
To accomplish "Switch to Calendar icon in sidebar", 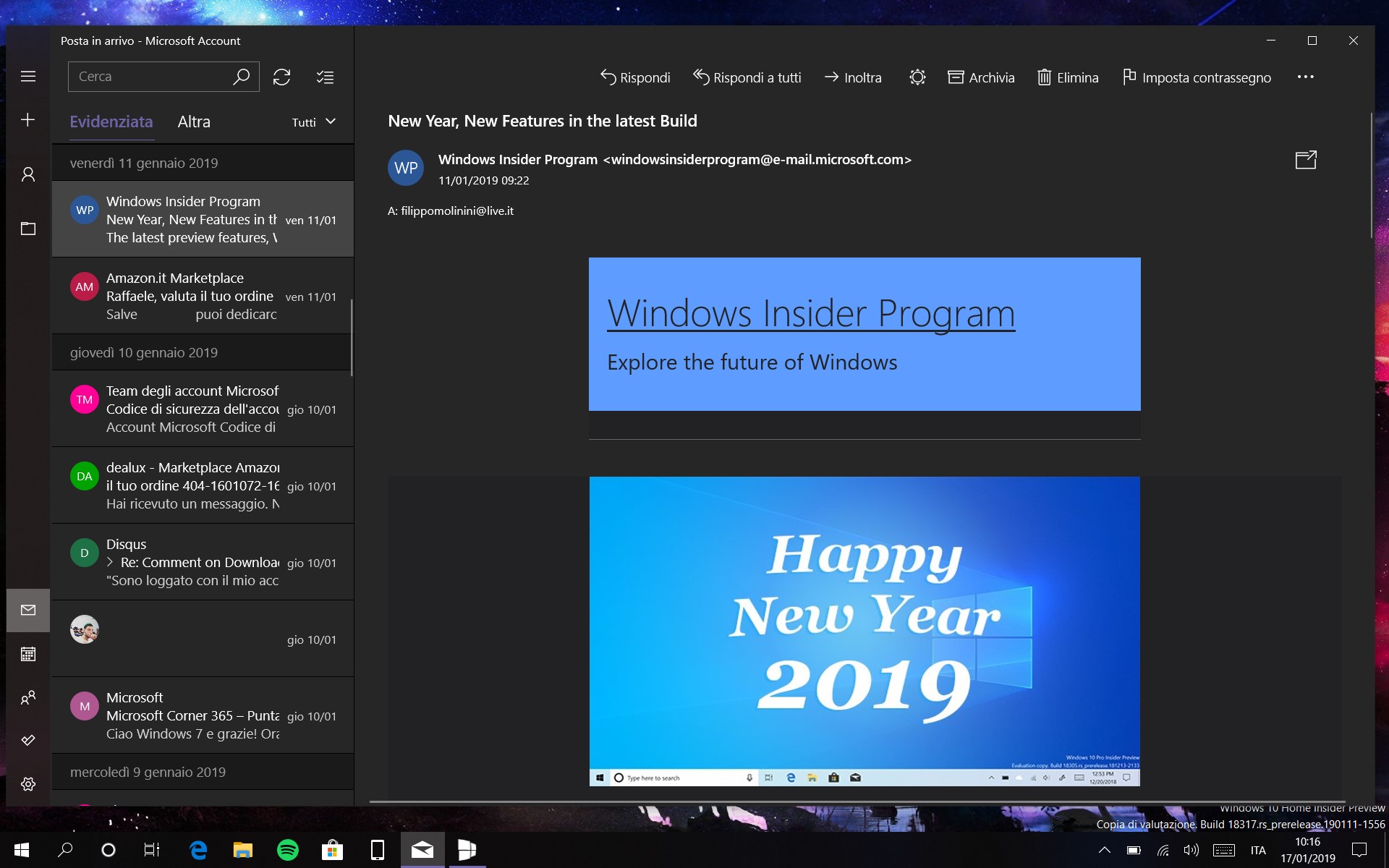I will pyautogui.click(x=28, y=654).
